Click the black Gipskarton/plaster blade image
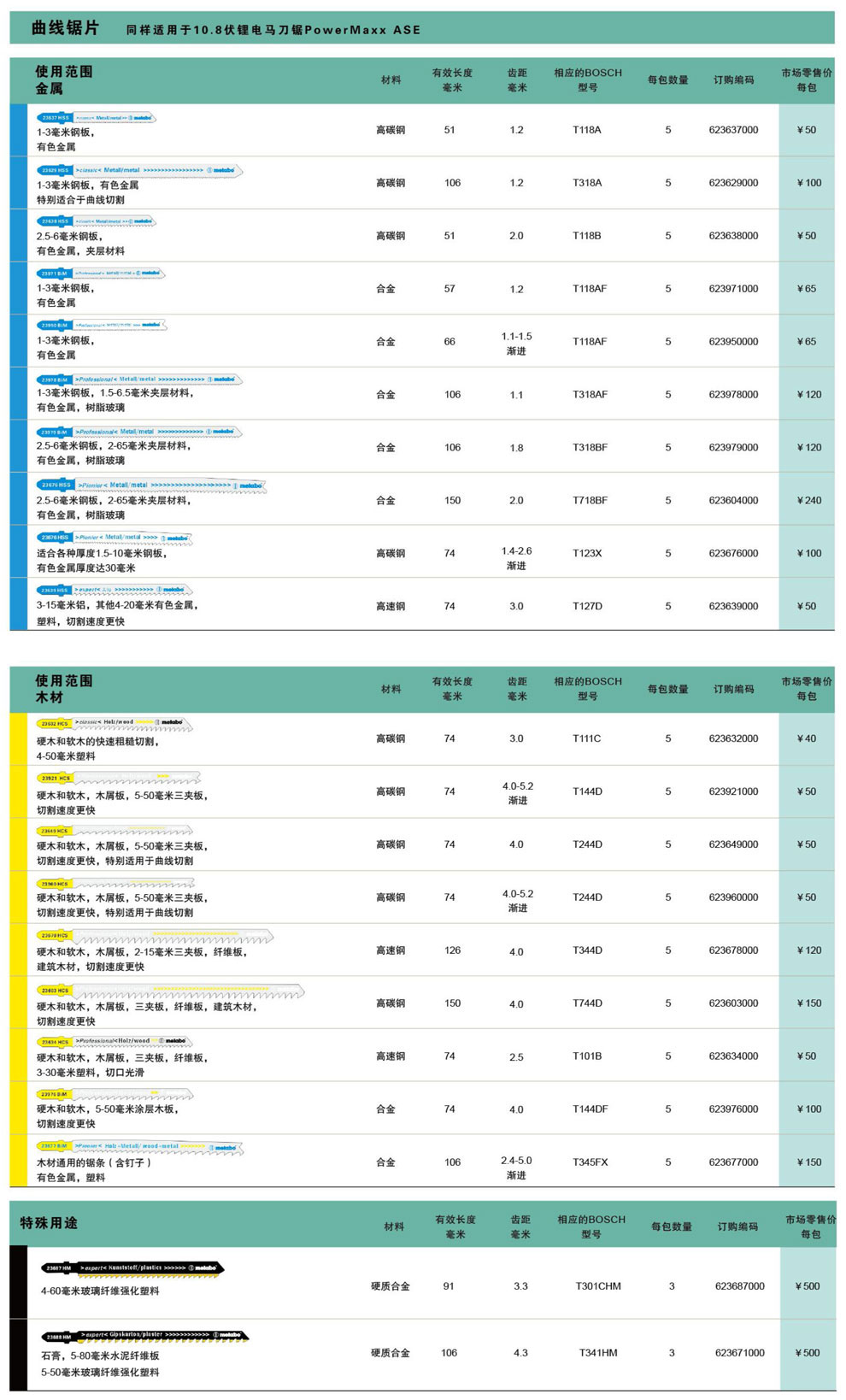846x1400 pixels. (x=145, y=1335)
